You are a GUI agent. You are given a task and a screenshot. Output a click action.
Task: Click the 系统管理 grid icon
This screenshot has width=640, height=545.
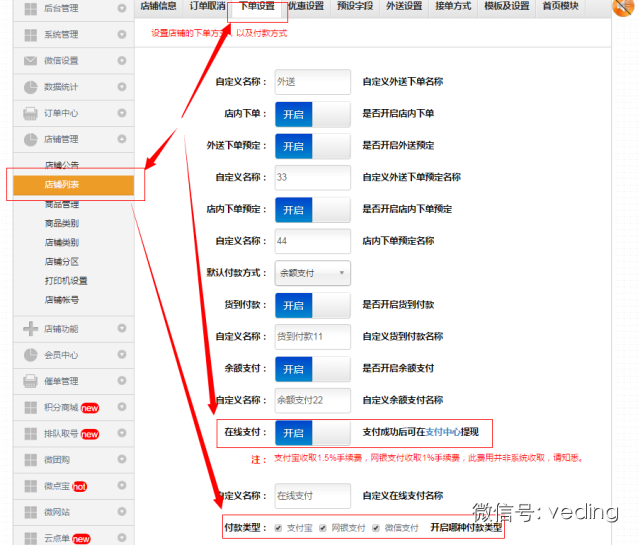[x=31, y=35]
